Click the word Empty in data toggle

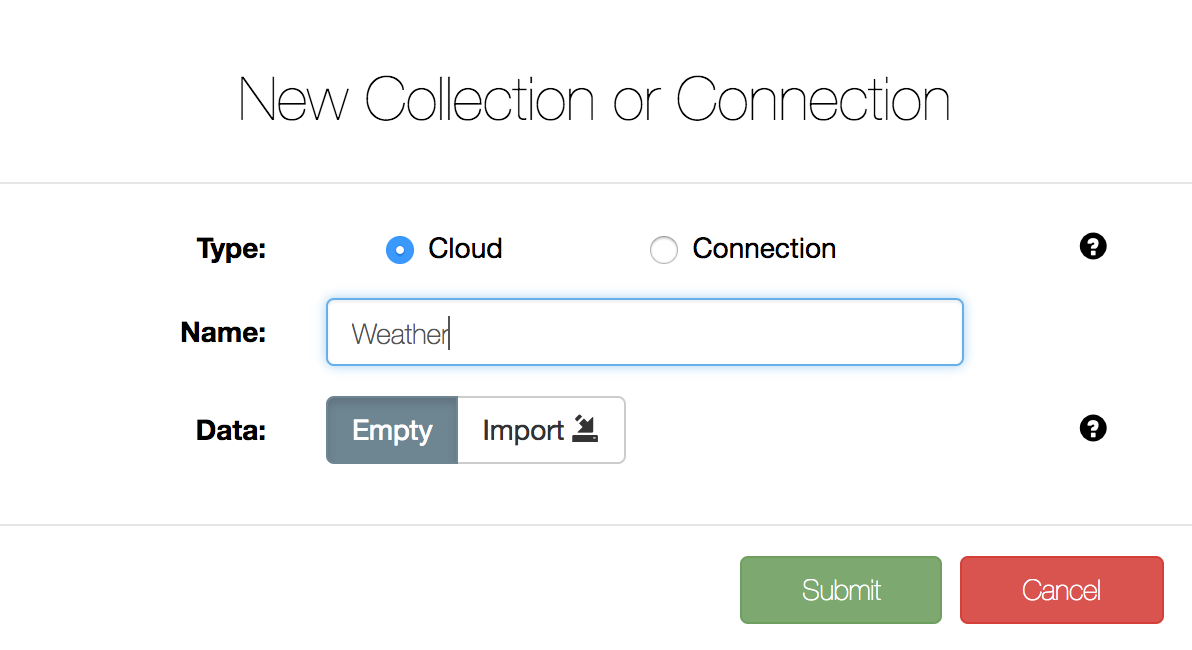[x=392, y=430]
